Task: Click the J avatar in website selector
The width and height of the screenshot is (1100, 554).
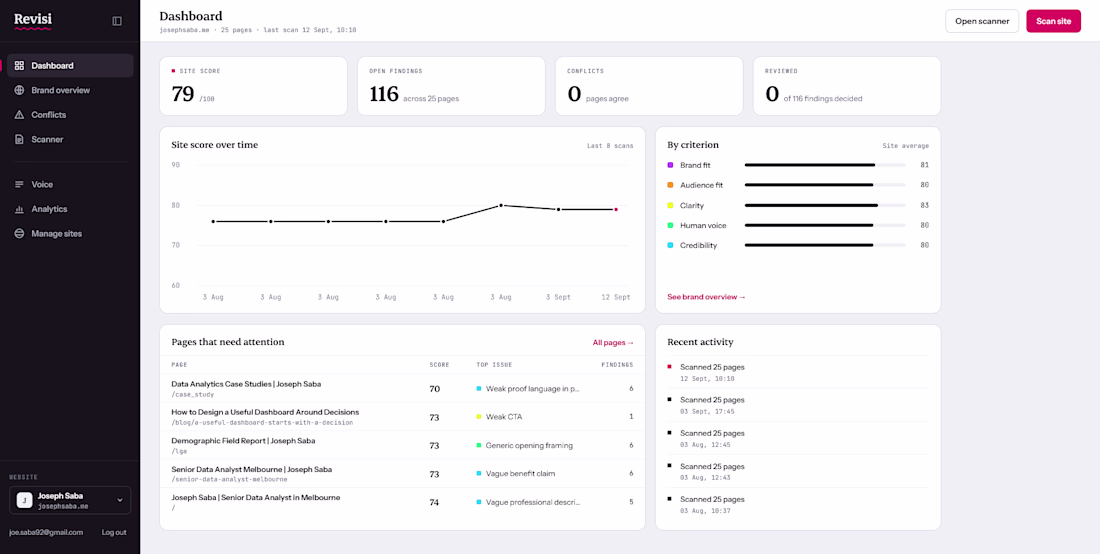Action: [25, 500]
